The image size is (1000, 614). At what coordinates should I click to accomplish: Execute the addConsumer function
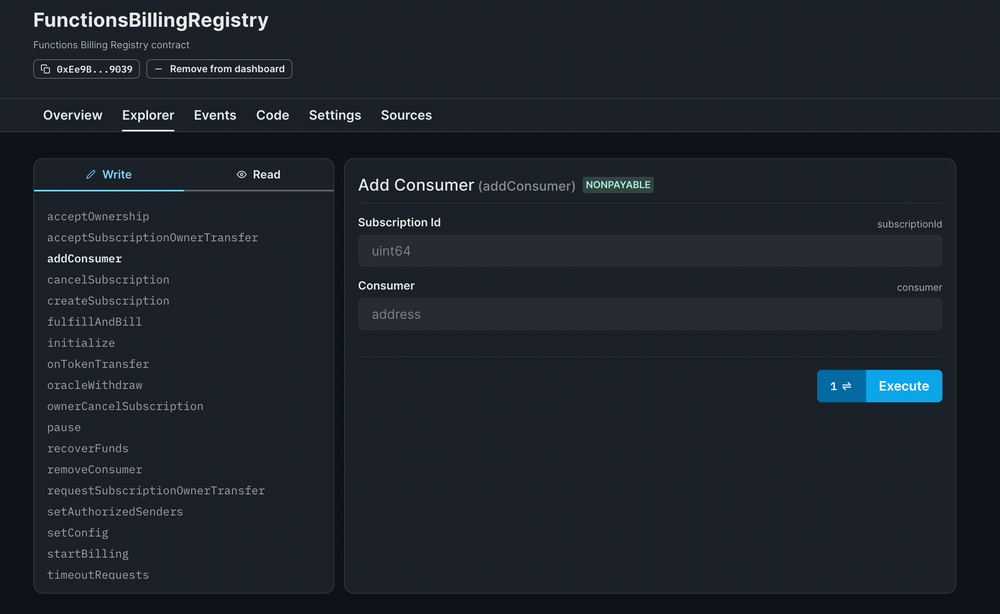click(x=903, y=386)
